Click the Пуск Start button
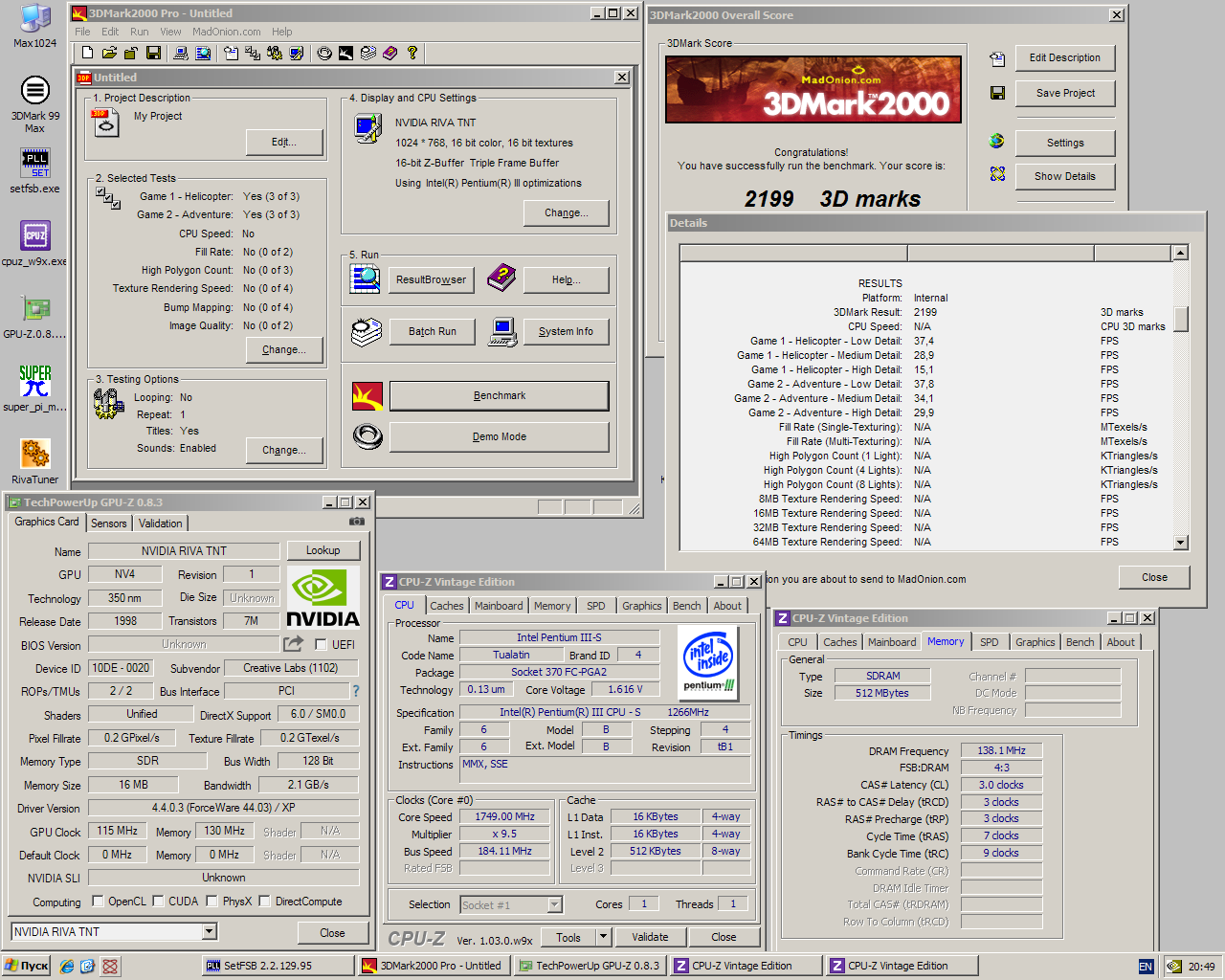Viewport: 1225px width, 980px height. (x=27, y=967)
